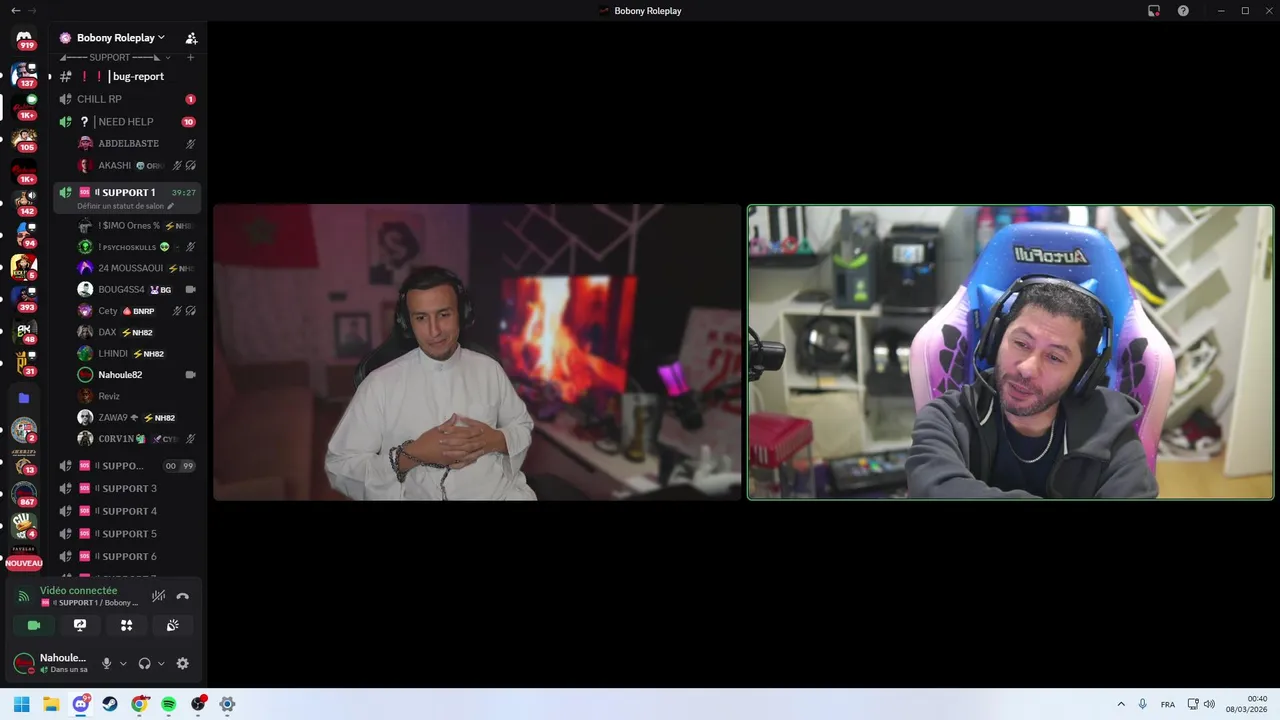The image size is (1280, 720).
Task: Toggle camera with green video button
Action: (x=34, y=625)
